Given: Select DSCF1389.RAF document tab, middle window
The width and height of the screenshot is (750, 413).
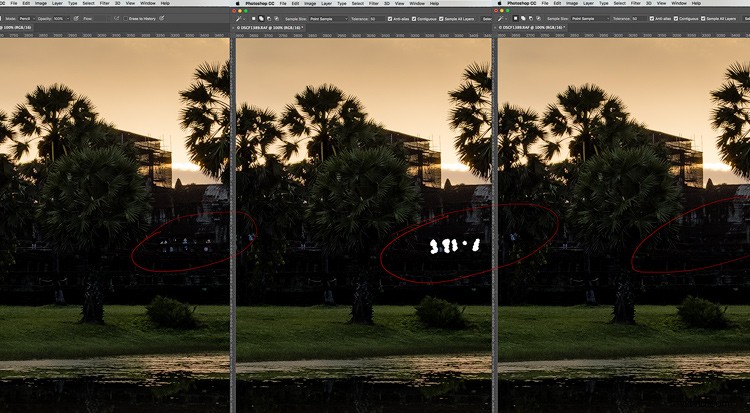Looking at the screenshot, I should (x=270, y=27).
